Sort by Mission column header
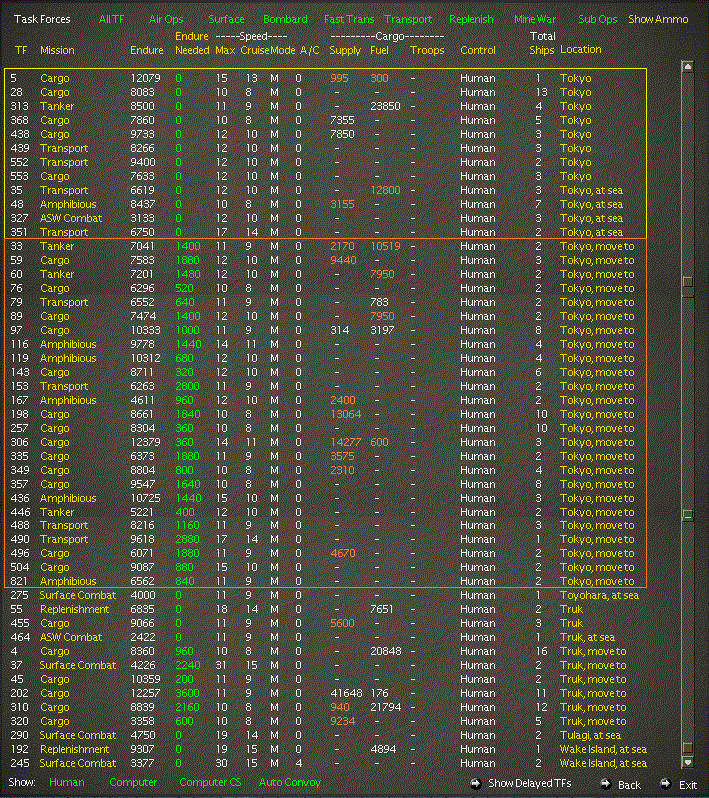Viewport: 709px width, 798px height. coord(57,50)
